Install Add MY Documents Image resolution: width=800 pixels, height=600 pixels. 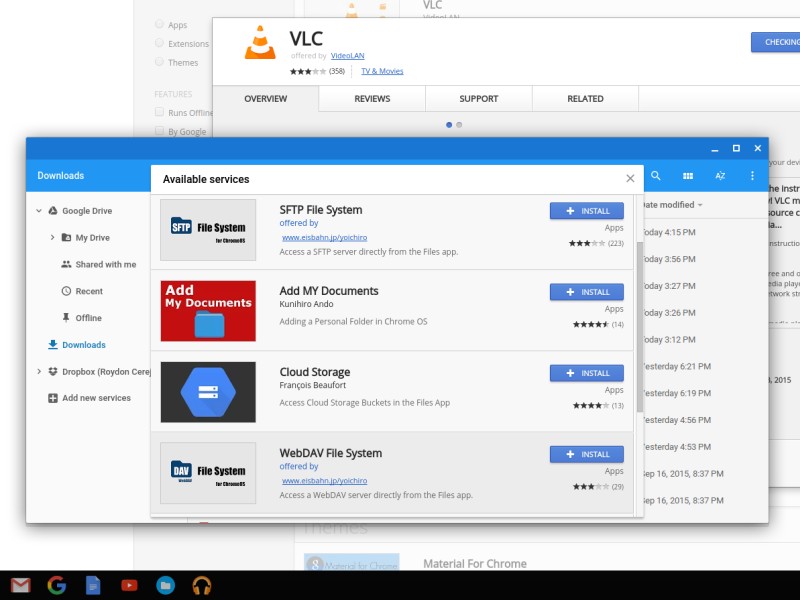[x=586, y=292]
